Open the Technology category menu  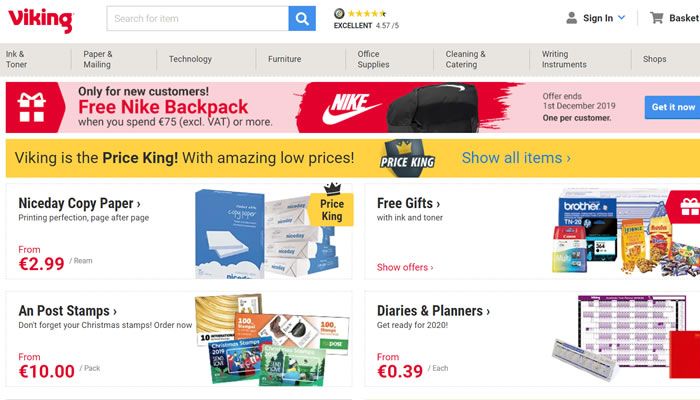coord(190,59)
